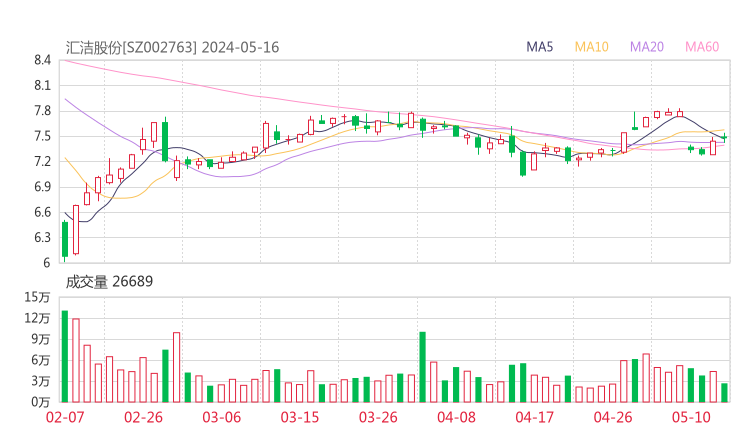Viewport: 740px width, 440px height.
Task: Click the first green candlestick at 02-07
Action: pos(65,239)
